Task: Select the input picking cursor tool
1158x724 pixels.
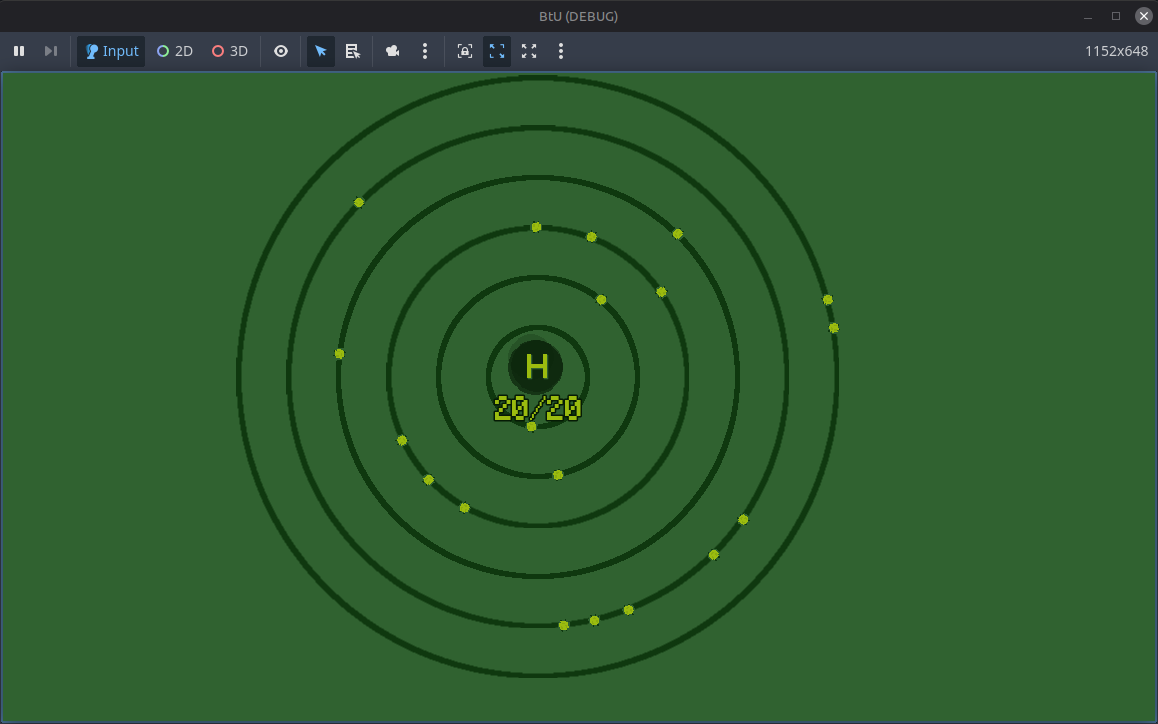Action: (321, 51)
